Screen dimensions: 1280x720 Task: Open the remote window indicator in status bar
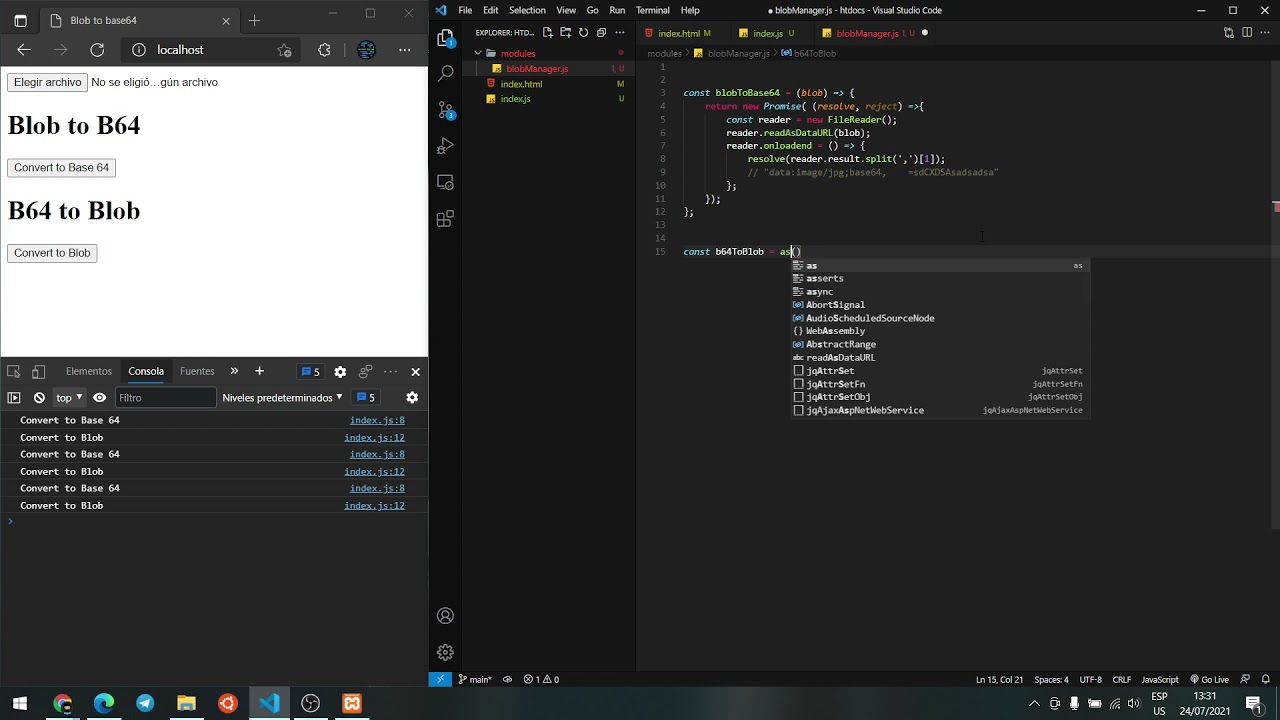pyautogui.click(x=440, y=680)
